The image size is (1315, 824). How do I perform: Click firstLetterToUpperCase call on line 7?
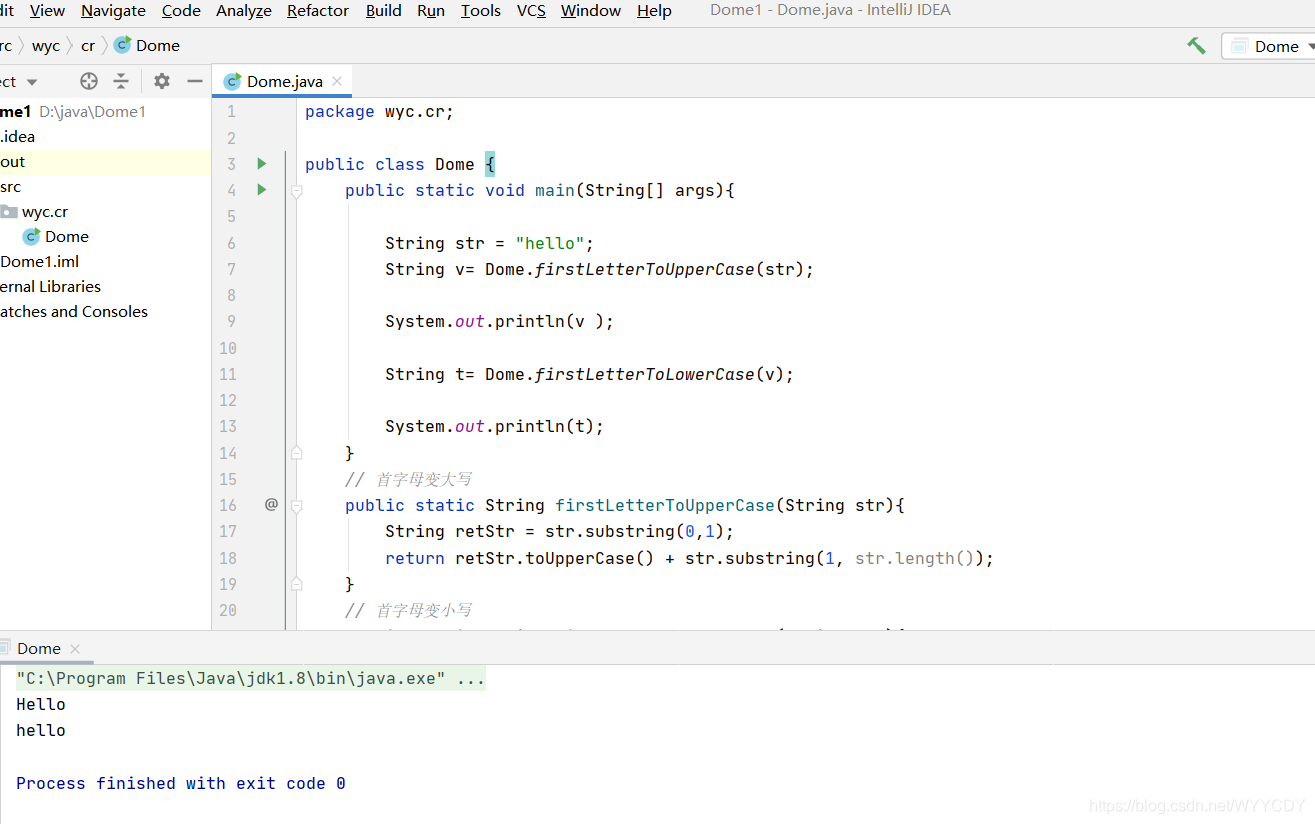pos(645,269)
